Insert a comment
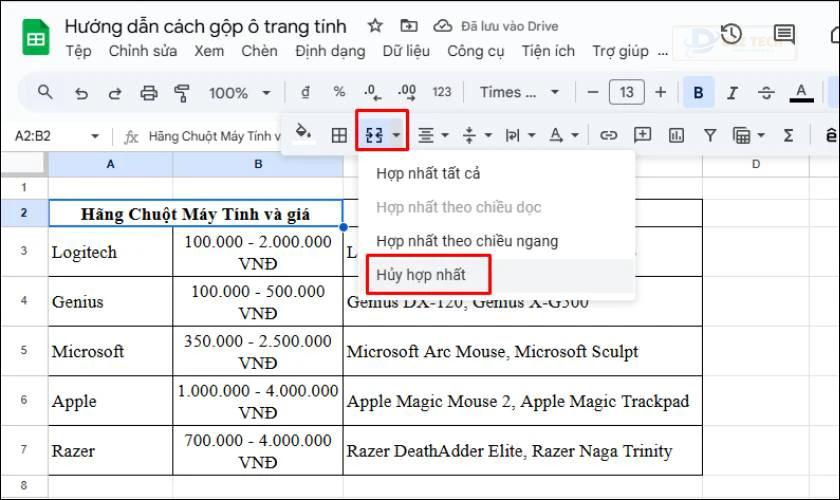The height and width of the screenshot is (500, 840). click(642, 135)
